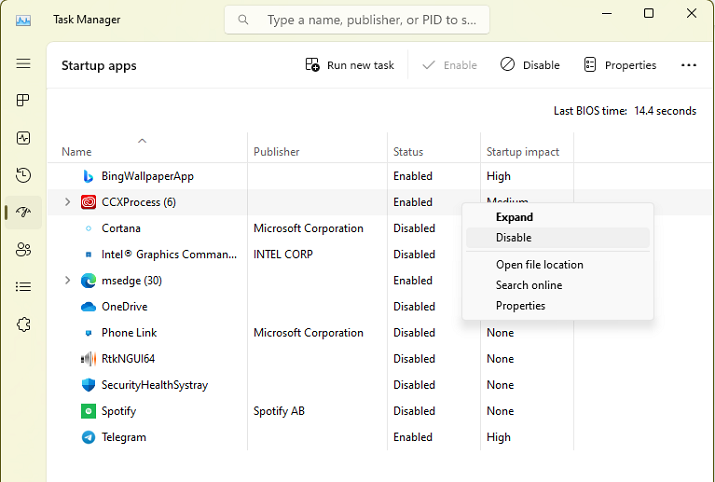Click the OneDrive cloud icon
The image size is (715, 482).
[88, 306]
